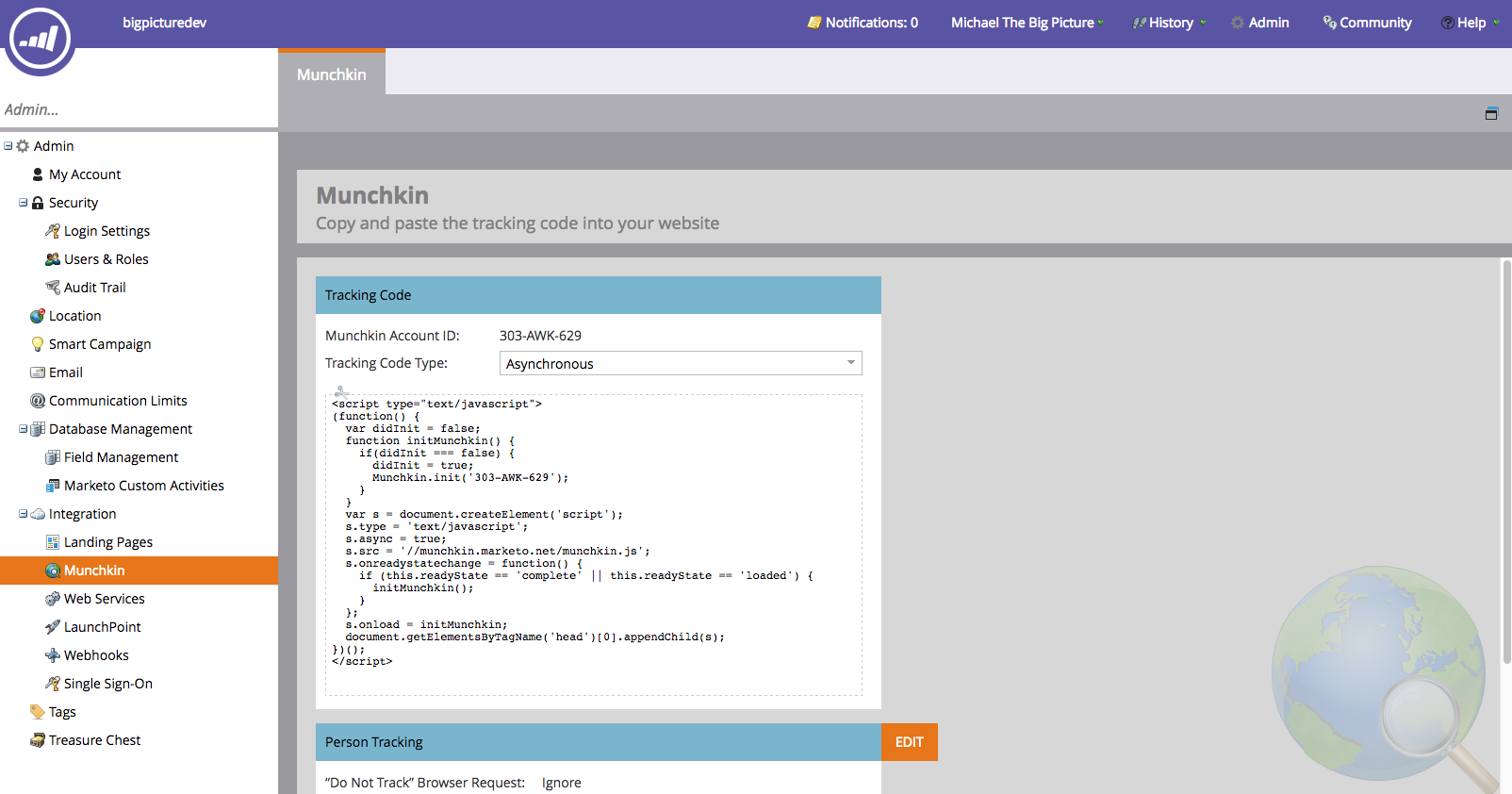The height and width of the screenshot is (794, 1512).
Task: Open the Community link
Action: (1368, 23)
